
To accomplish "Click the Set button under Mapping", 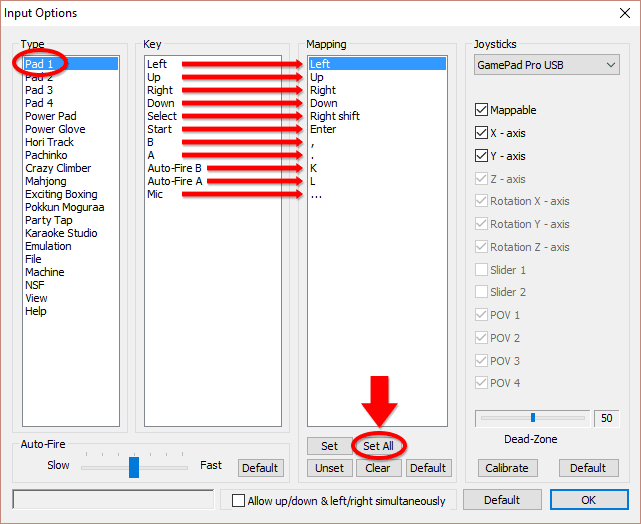I will pos(329,446).
